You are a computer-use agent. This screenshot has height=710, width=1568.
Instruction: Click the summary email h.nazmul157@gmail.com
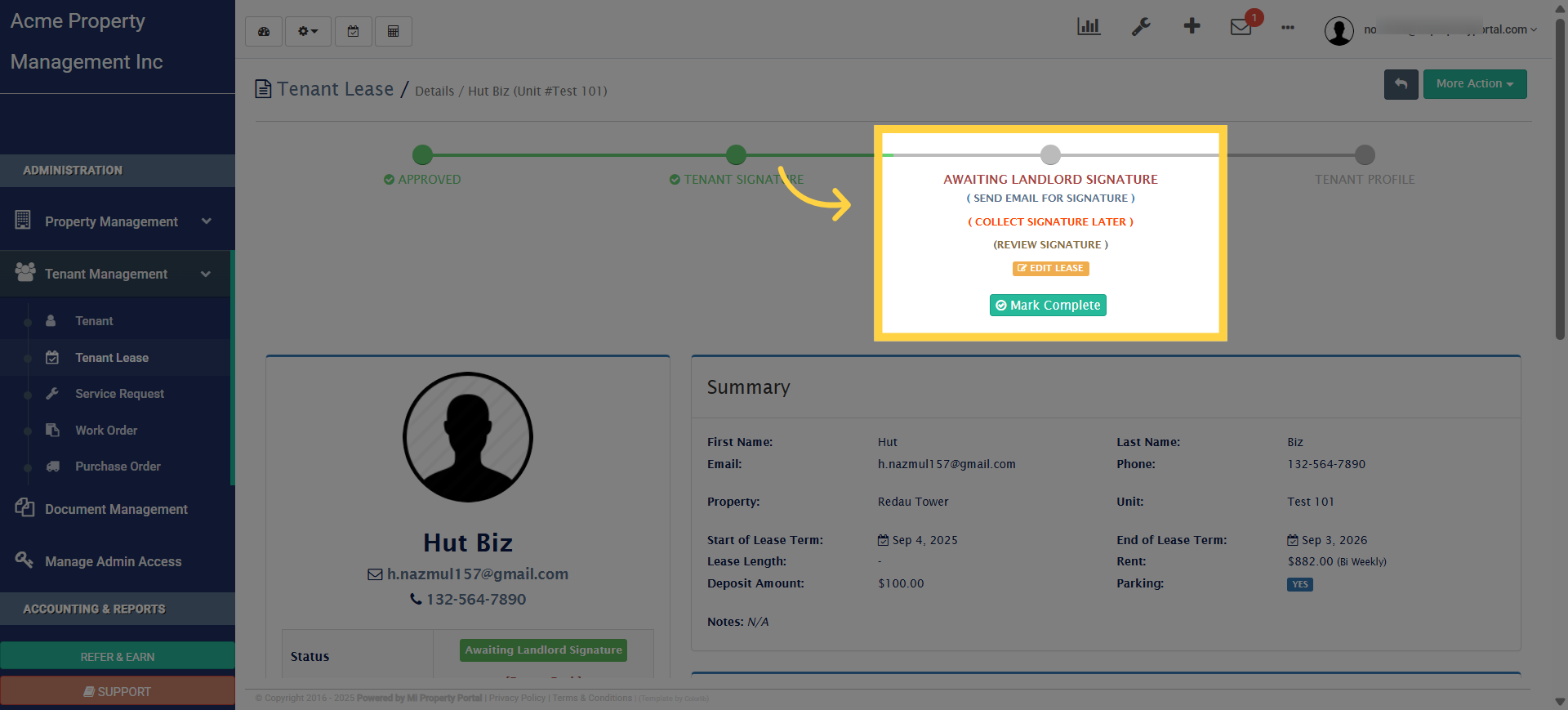[947, 464]
